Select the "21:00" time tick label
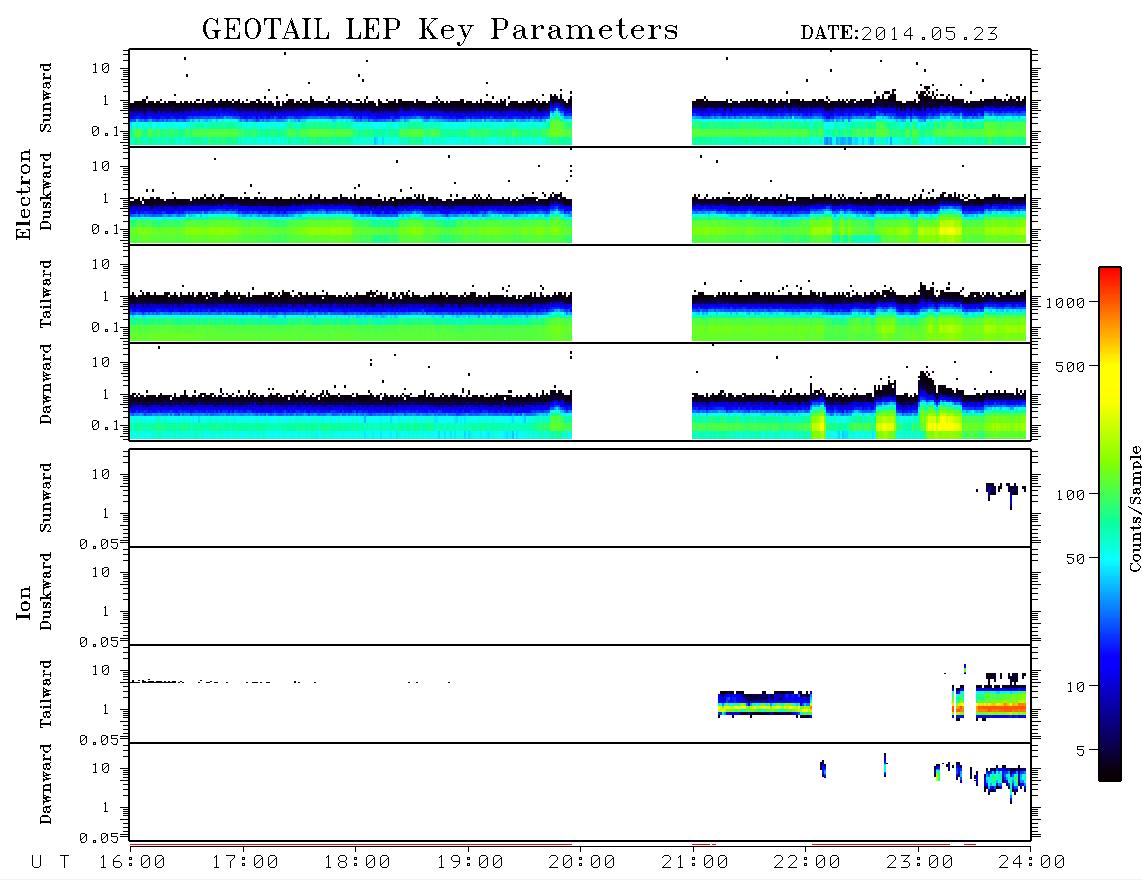This screenshot has width=1142, height=880. coord(695,863)
